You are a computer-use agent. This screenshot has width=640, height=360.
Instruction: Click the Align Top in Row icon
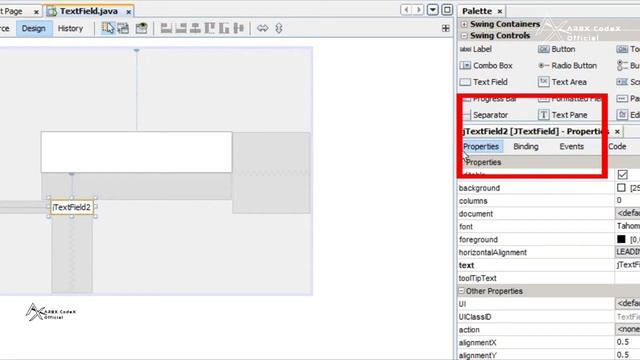(x=210, y=28)
